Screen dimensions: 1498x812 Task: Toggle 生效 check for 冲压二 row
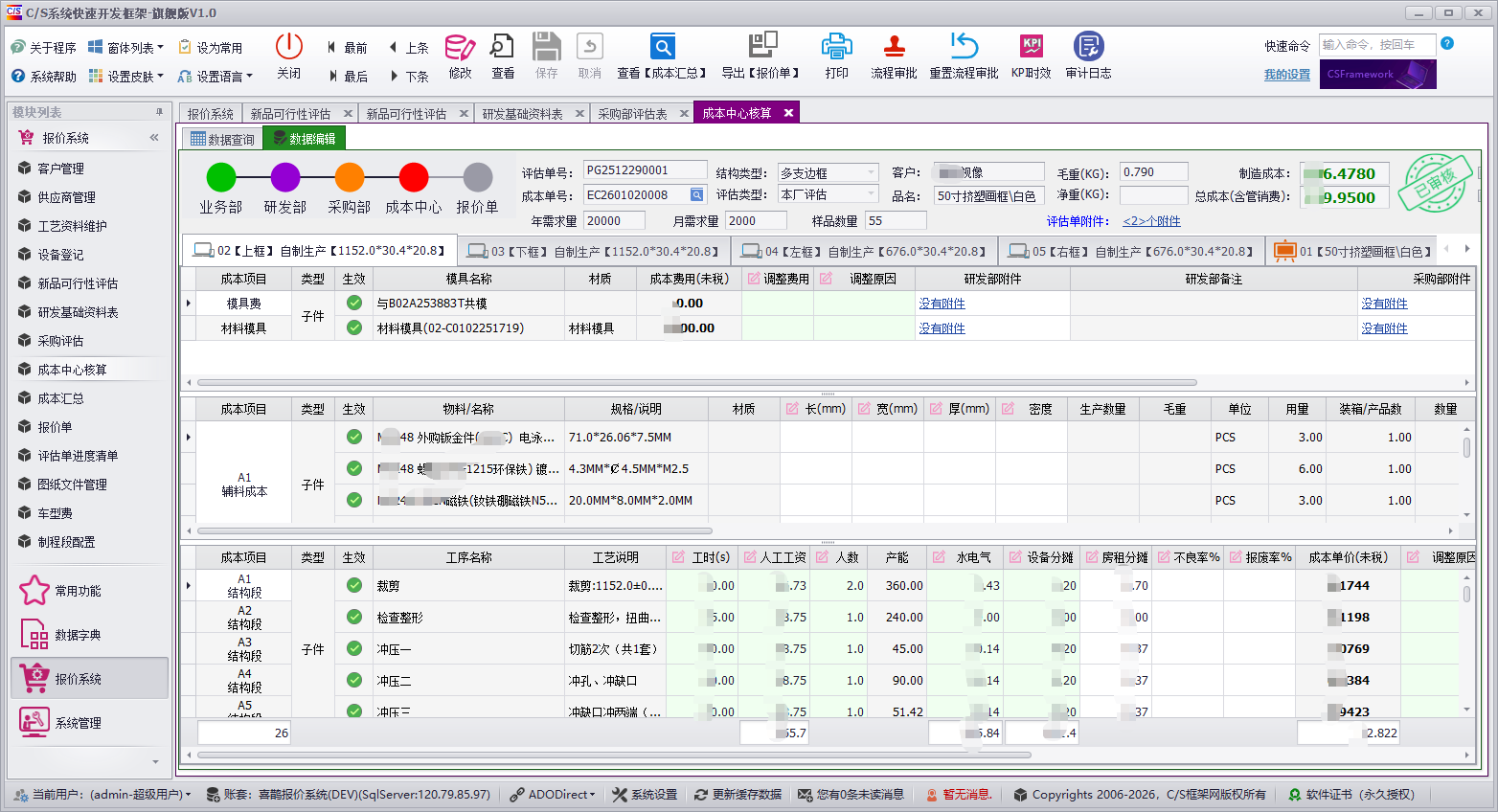pyautogui.click(x=354, y=680)
